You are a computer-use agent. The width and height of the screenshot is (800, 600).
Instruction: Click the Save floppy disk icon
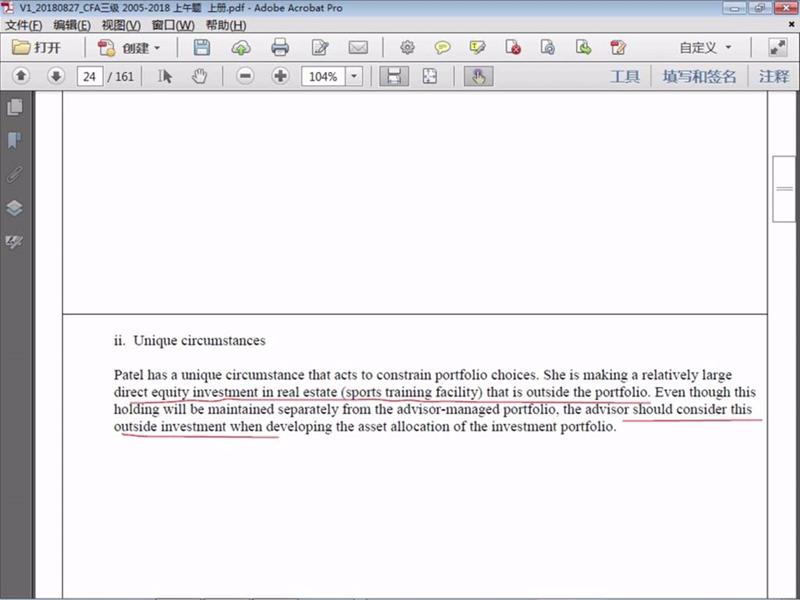coord(202,47)
